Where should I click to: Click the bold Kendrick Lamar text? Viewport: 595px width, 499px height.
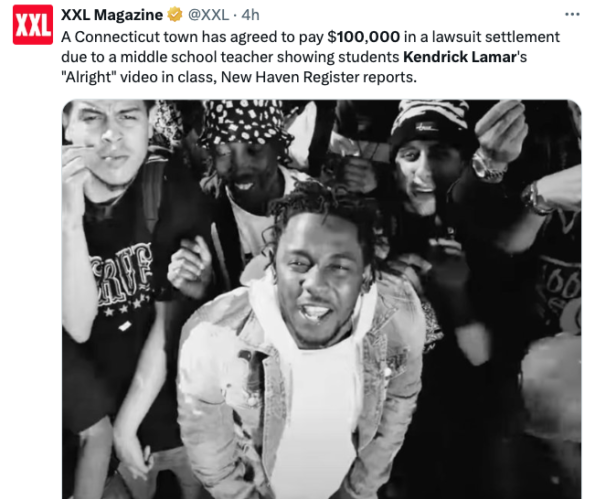click(x=460, y=57)
